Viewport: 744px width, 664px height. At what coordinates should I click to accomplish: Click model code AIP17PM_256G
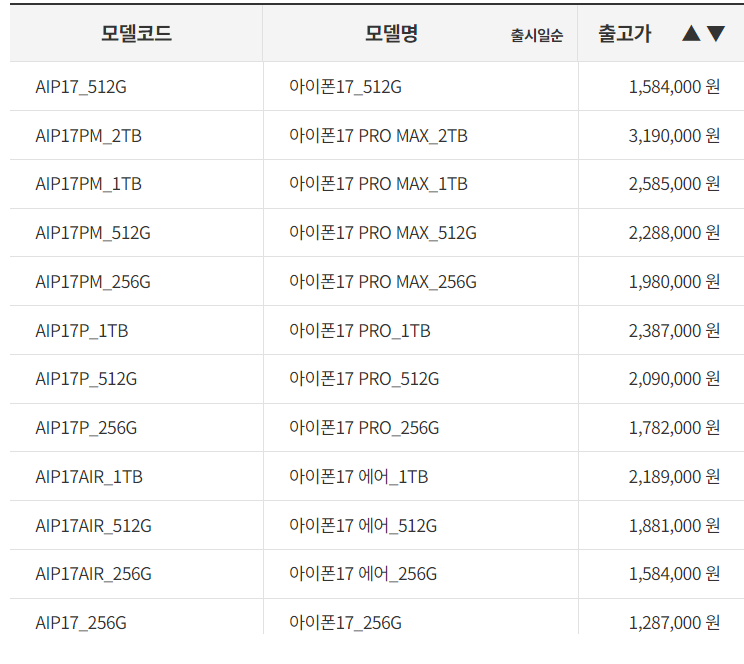[93, 282]
